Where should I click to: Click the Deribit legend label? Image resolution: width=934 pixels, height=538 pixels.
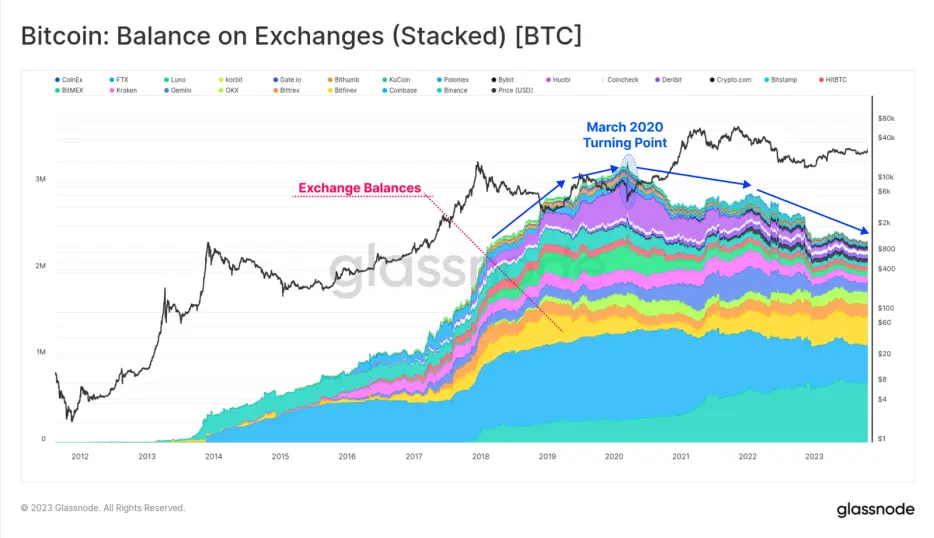click(x=672, y=80)
